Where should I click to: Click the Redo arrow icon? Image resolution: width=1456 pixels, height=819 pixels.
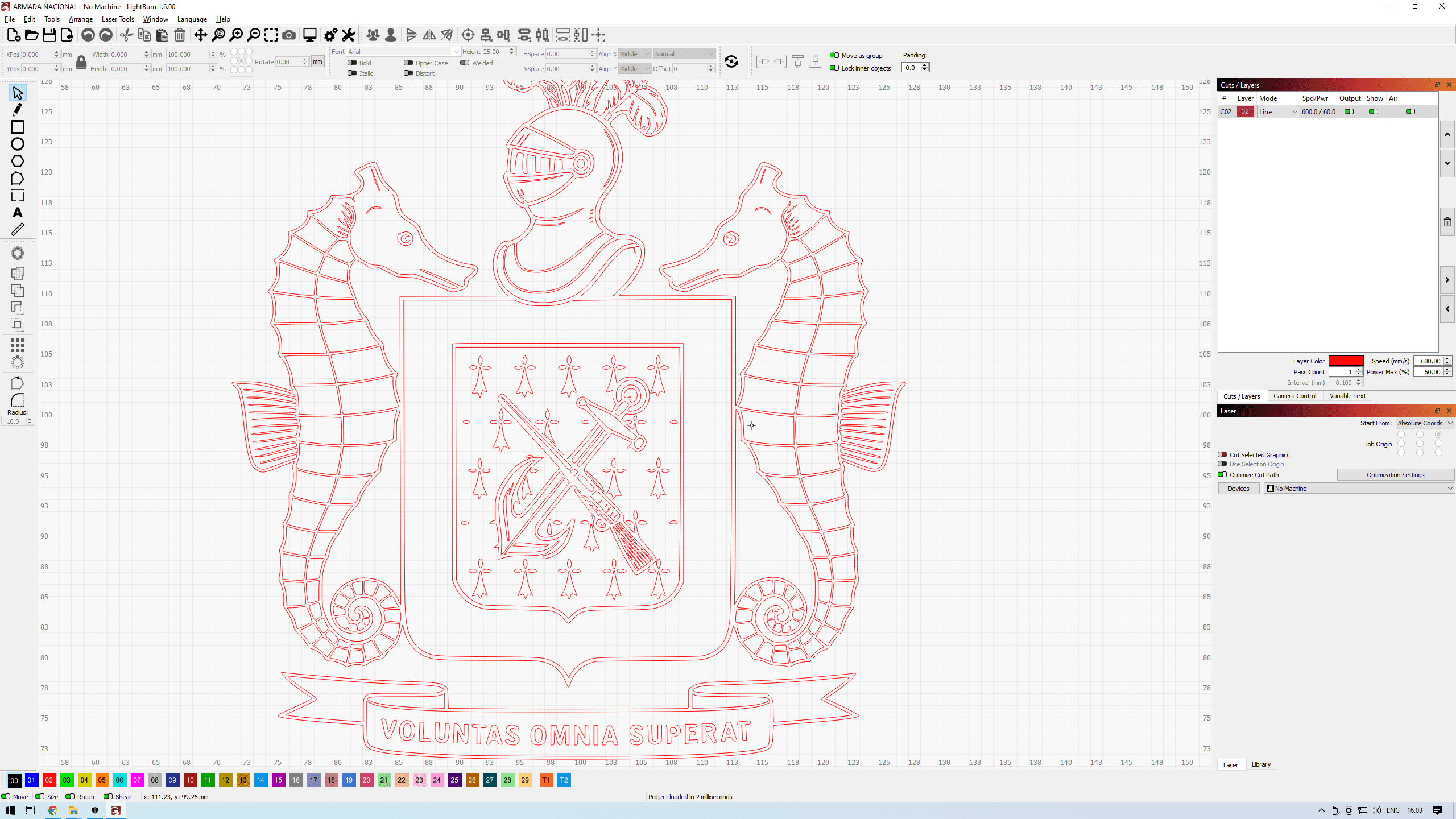click(x=106, y=35)
